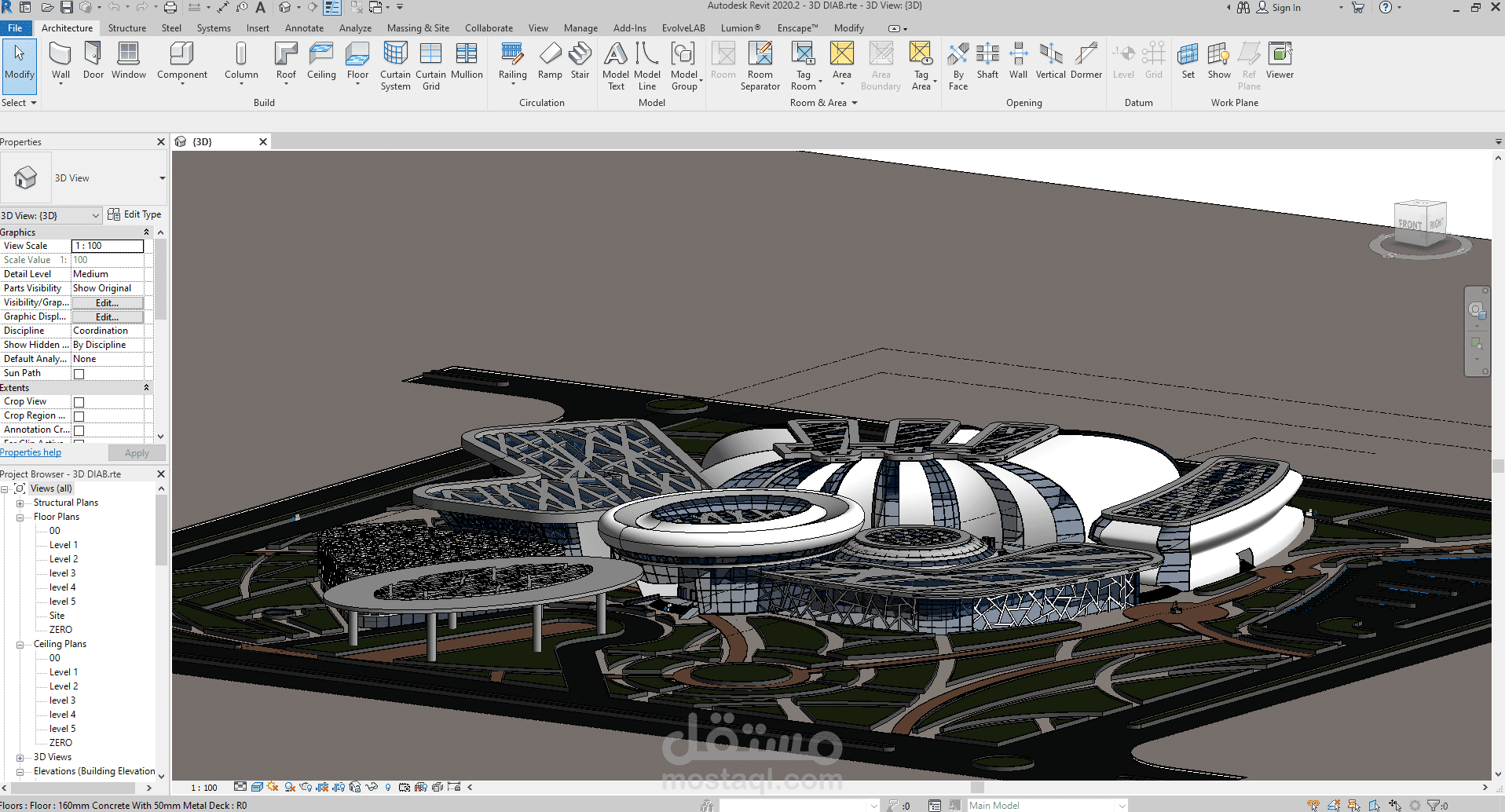
Task: Open the 3D View type selector dropdown
Action: click(163, 178)
